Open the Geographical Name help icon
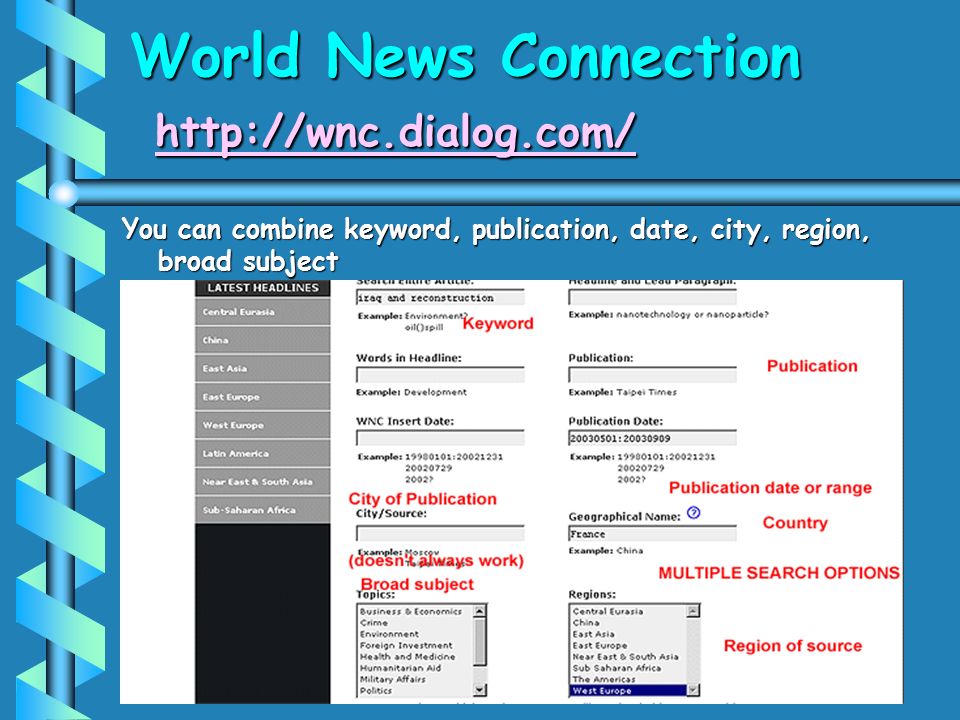Image resolution: width=960 pixels, height=720 pixels. coord(693,513)
